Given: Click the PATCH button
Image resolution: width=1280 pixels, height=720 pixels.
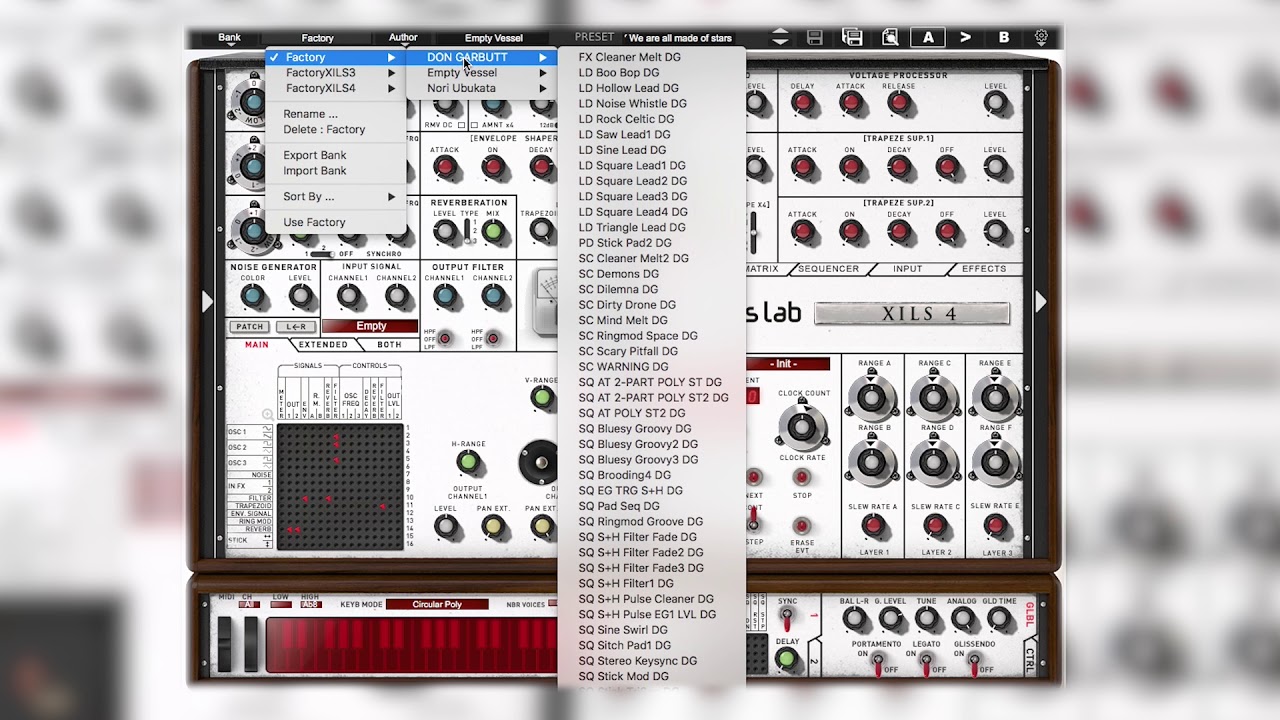Looking at the screenshot, I should (x=250, y=327).
